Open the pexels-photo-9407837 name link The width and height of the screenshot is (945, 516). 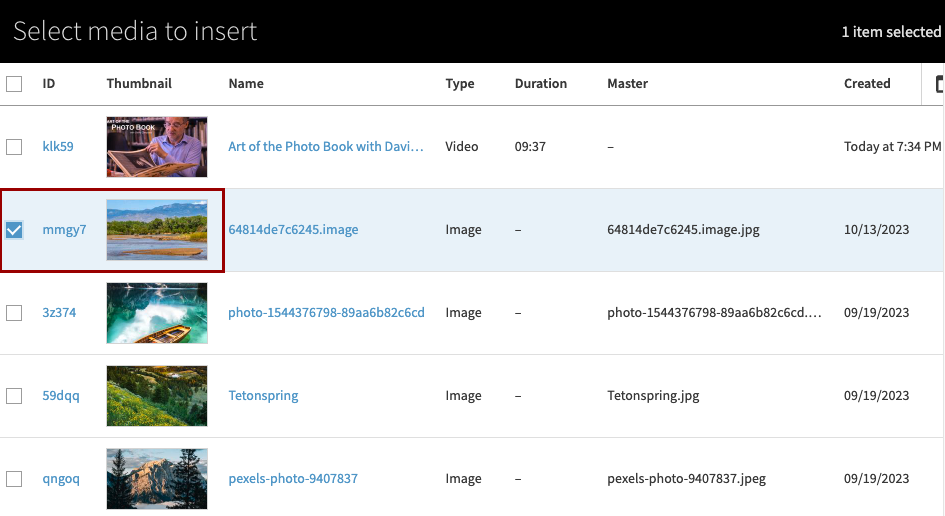click(293, 479)
